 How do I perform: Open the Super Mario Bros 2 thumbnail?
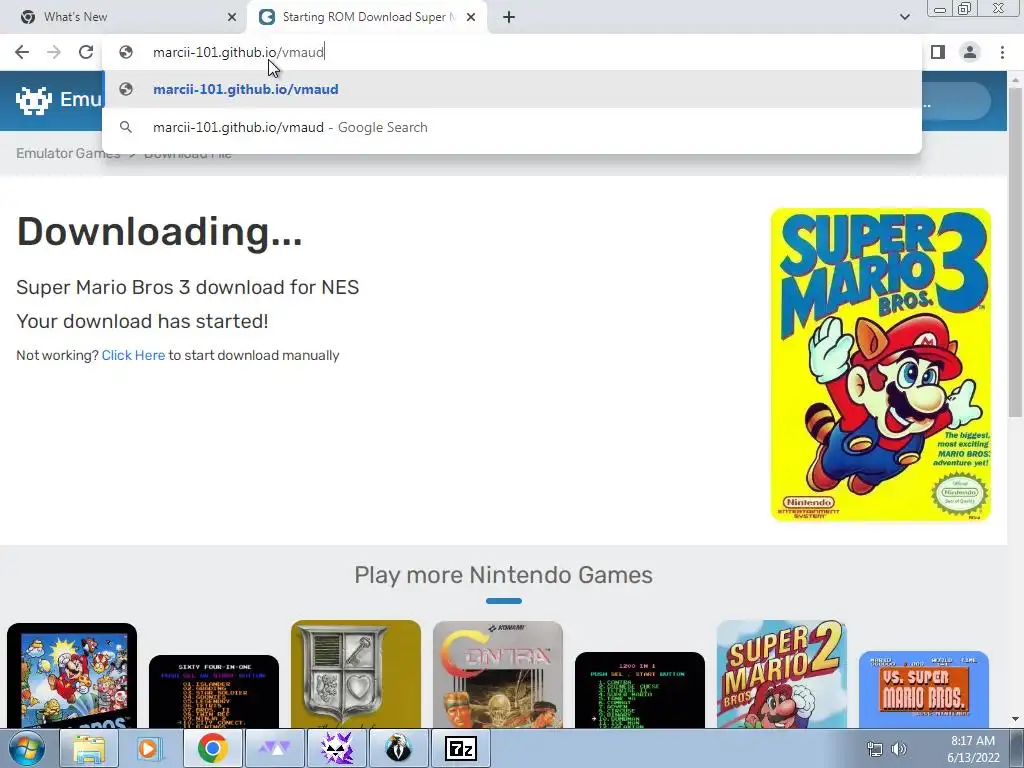point(782,675)
